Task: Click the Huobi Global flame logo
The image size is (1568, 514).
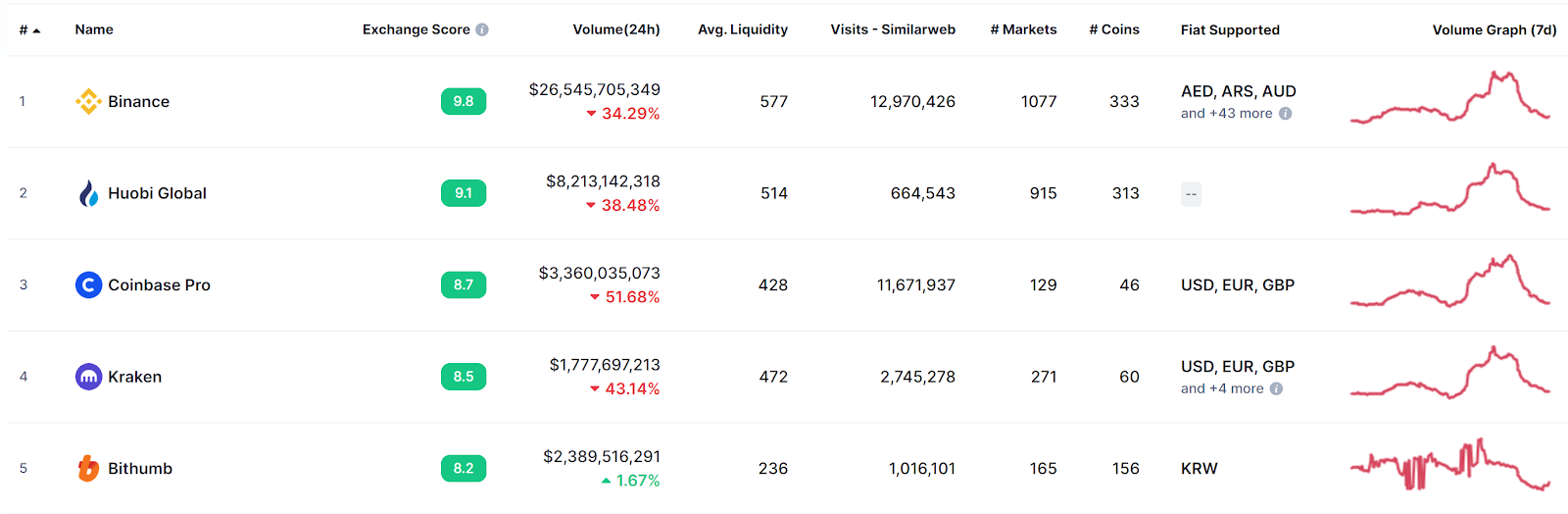Action: click(88, 193)
